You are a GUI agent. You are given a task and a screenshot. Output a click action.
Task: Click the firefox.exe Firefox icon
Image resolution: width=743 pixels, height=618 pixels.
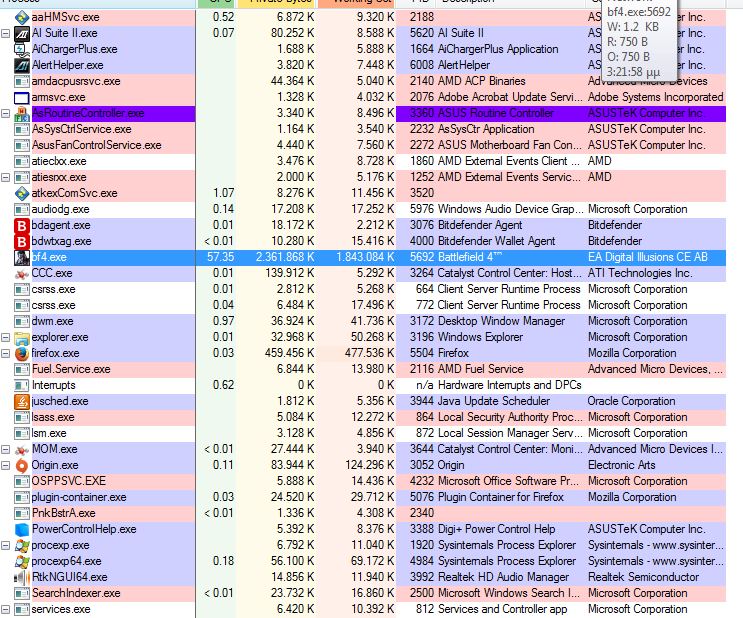click(22, 354)
